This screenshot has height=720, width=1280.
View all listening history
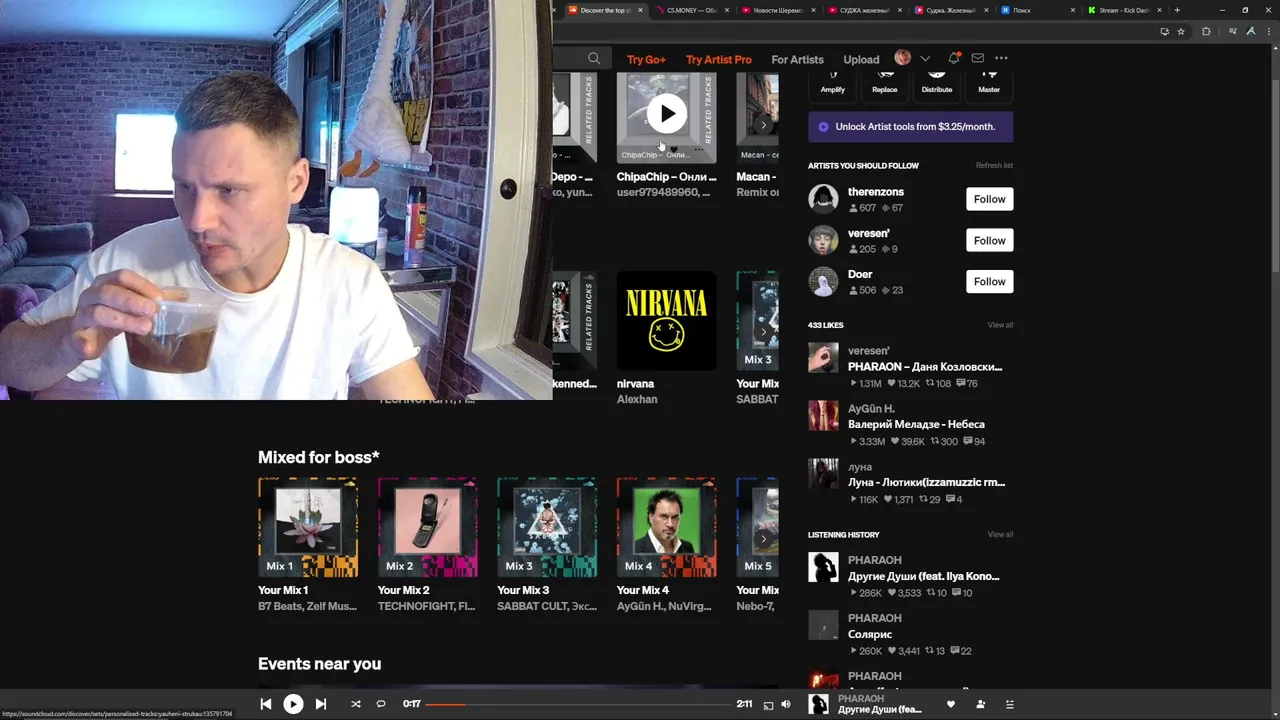coord(1000,534)
